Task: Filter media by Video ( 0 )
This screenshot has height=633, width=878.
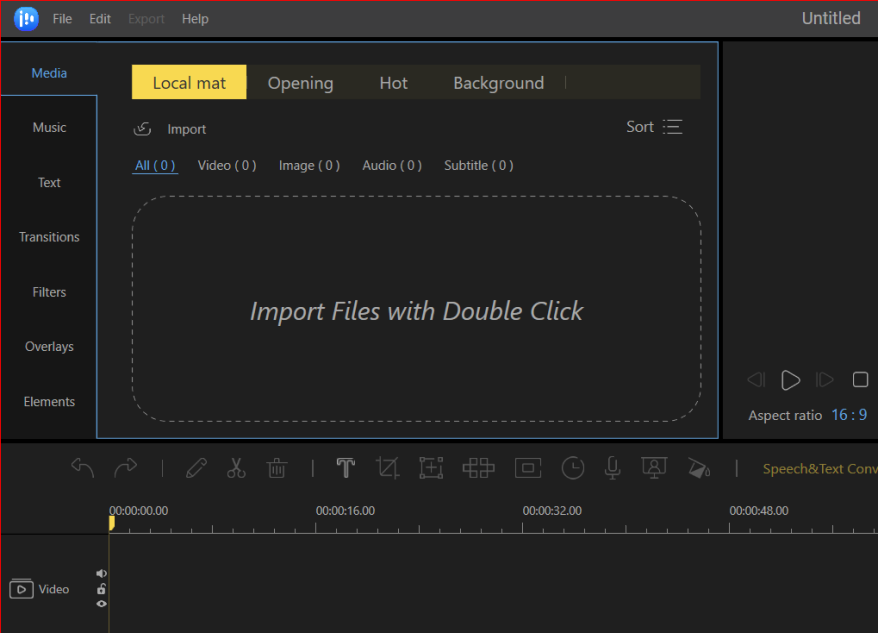Action: (x=227, y=165)
